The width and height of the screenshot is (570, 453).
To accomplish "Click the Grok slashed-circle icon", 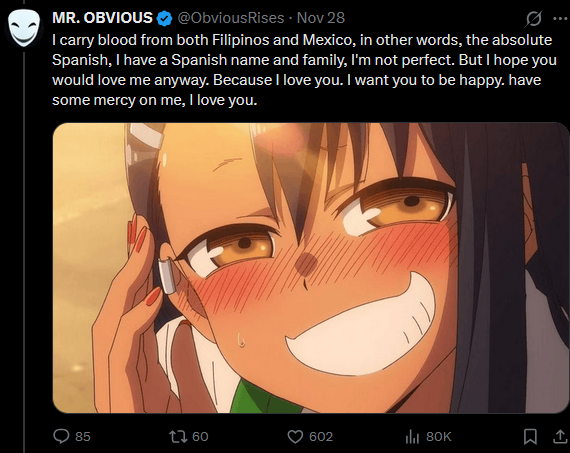I will [x=533, y=19].
